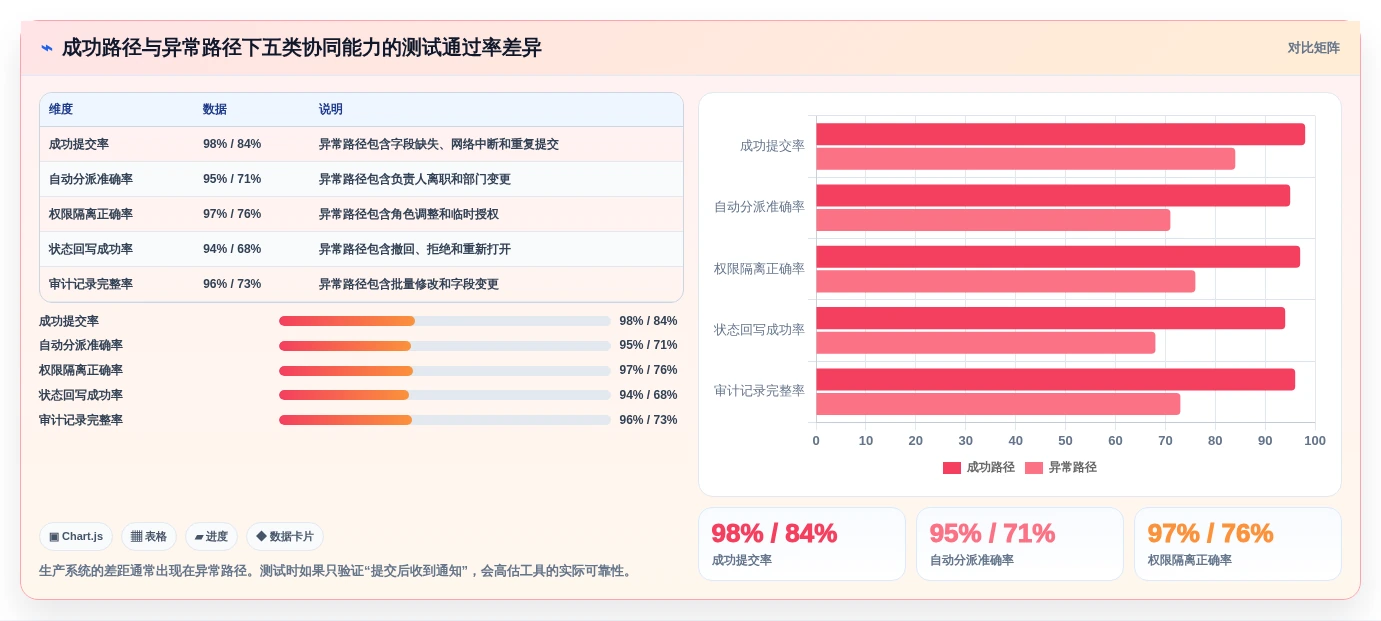The image size is (1381, 621).
Task: Click the page title 成功路径与异常路径下五类协同能力
Action: click(x=302, y=48)
